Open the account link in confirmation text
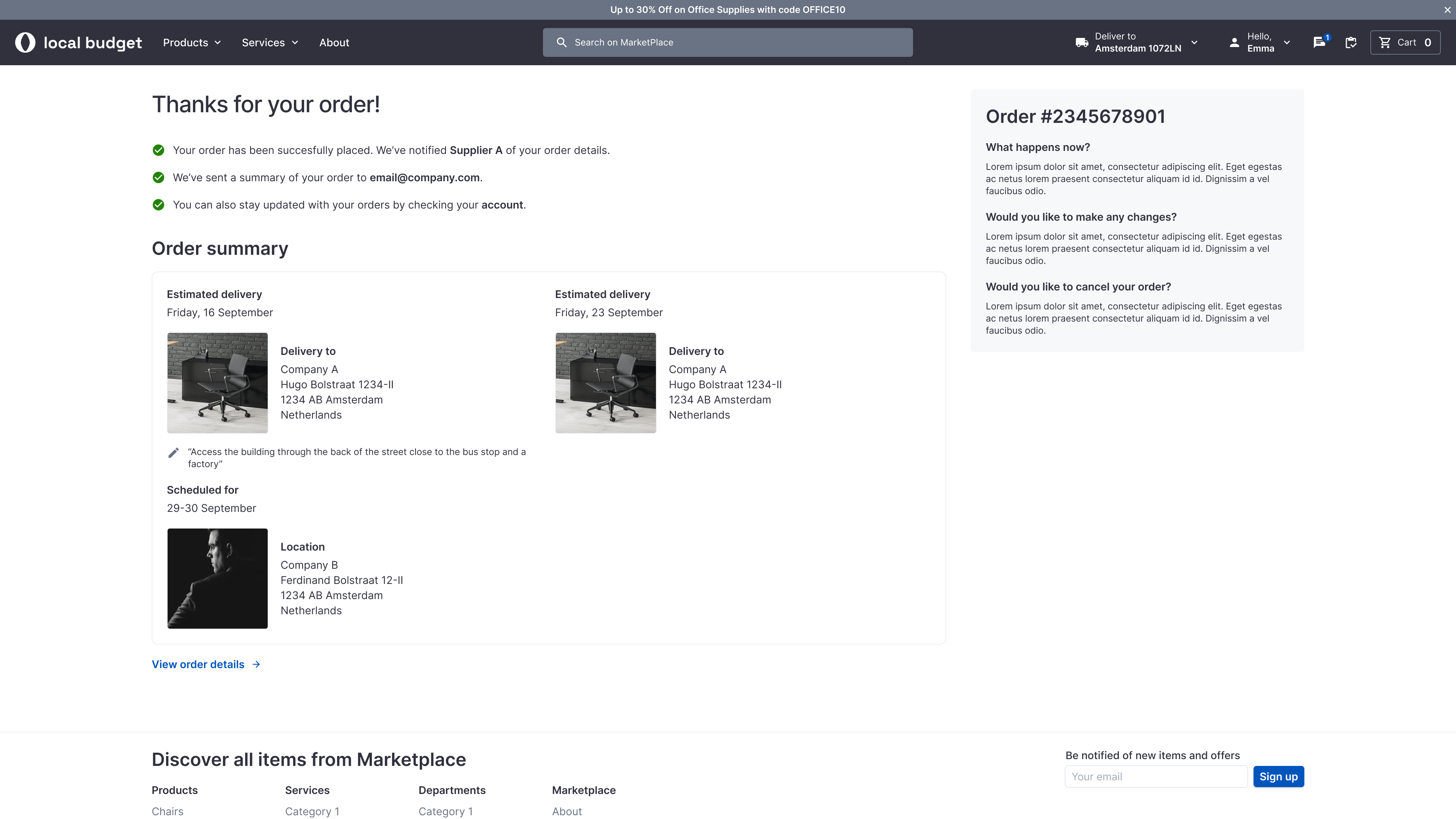Image resolution: width=1456 pixels, height=819 pixels. [x=502, y=205]
